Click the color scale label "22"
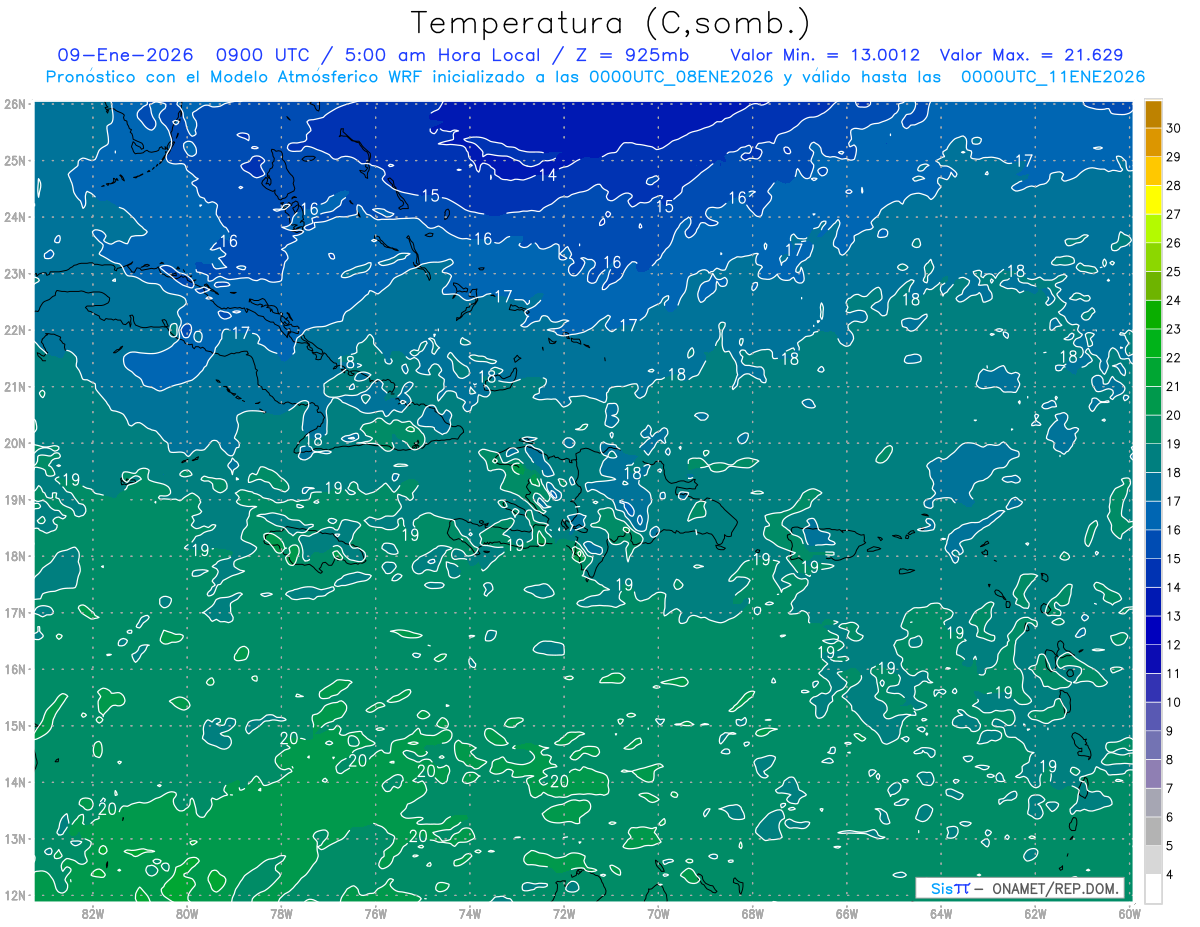The height and width of the screenshot is (927, 1200). coord(1174,358)
